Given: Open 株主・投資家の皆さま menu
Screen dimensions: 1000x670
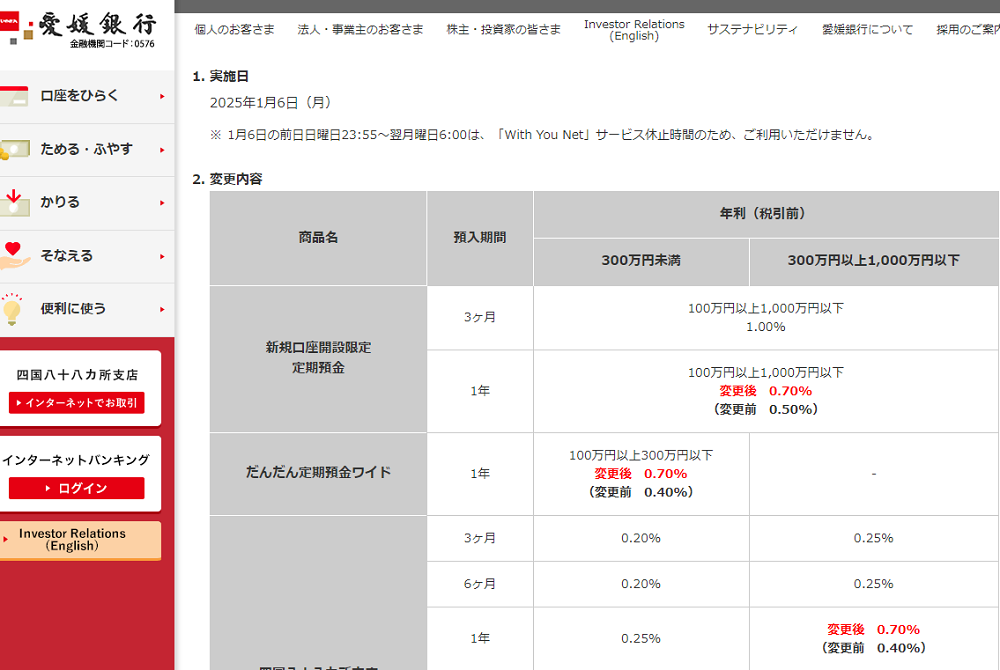Looking at the screenshot, I should pos(503,29).
